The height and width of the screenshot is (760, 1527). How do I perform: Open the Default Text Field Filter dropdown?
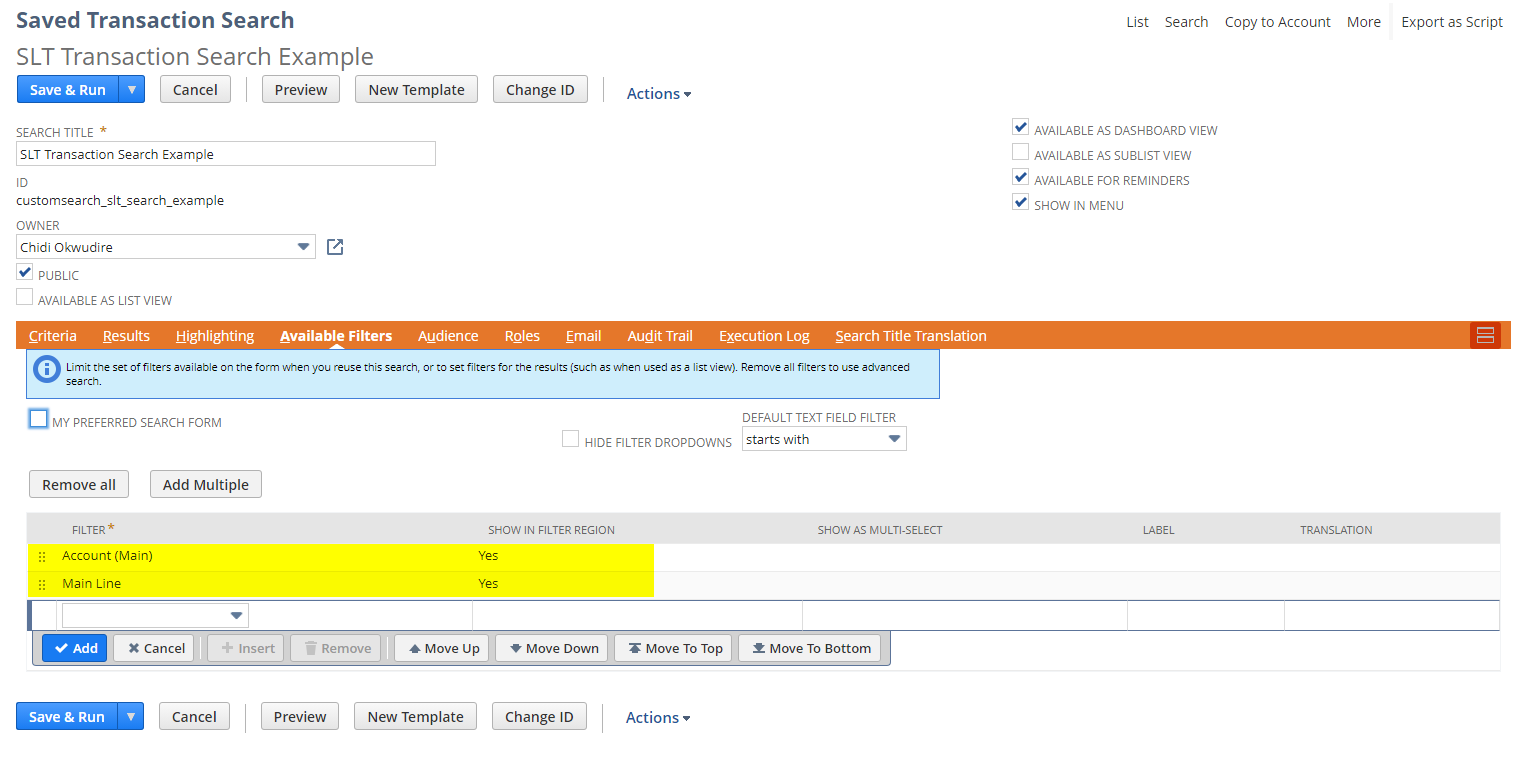point(893,438)
